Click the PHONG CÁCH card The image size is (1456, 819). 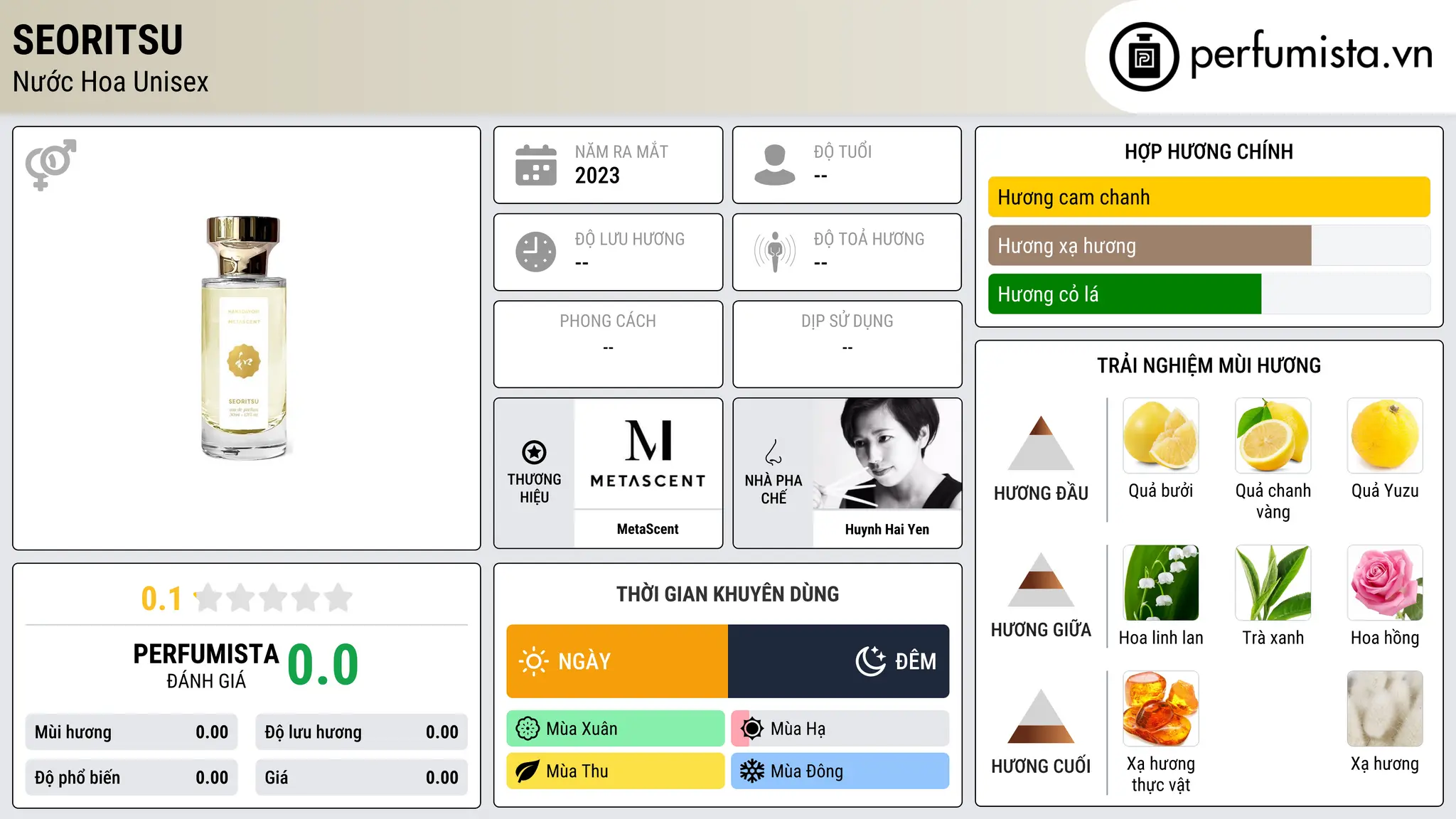(608, 344)
